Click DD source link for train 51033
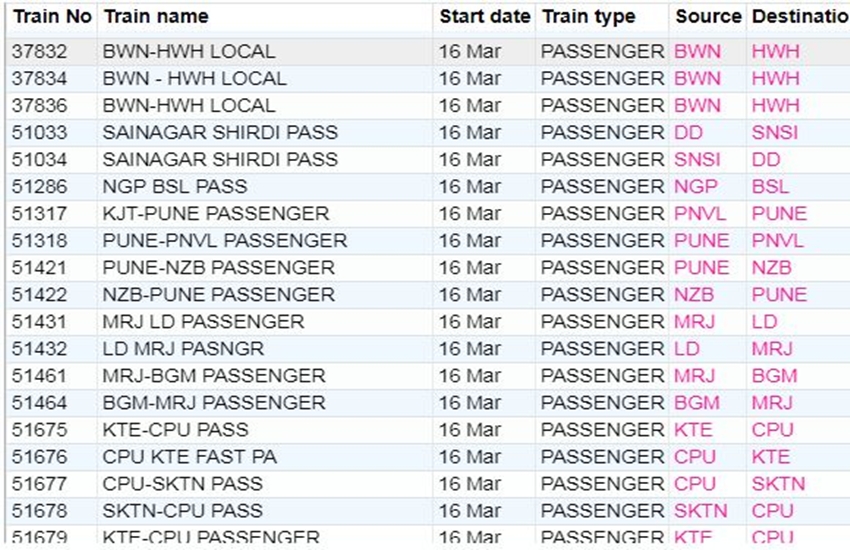The image size is (850, 550). coord(689,133)
